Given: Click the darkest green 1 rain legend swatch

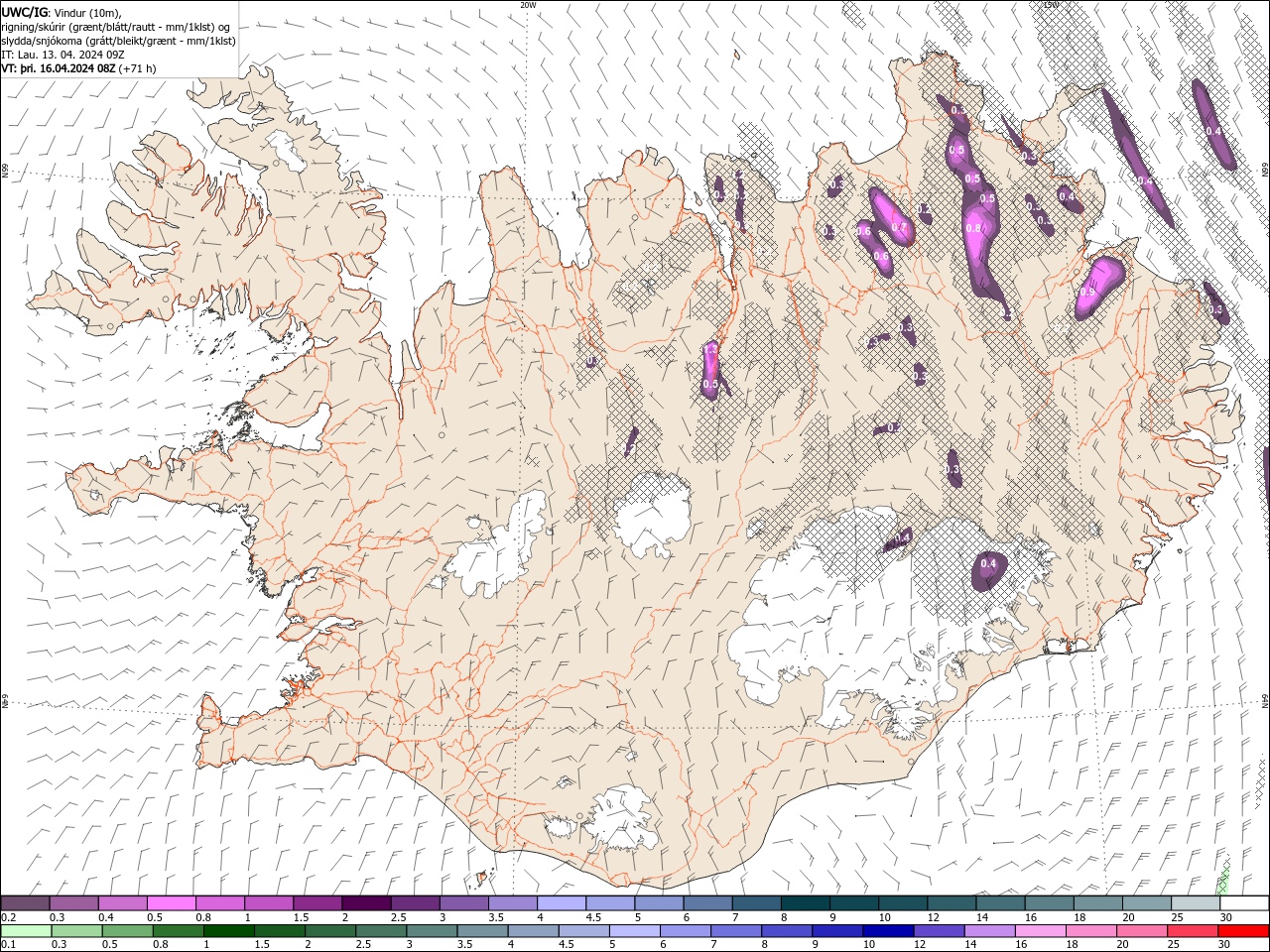Looking at the screenshot, I should tap(228, 931).
